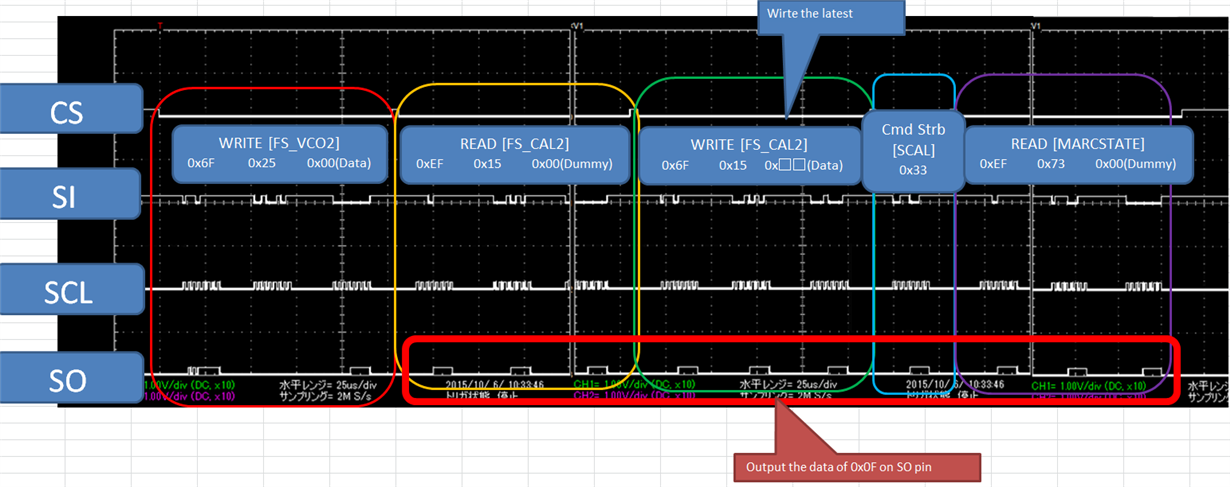The image size is (1230, 487).
Task: Click the 0x25 address value
Action: (x=262, y=164)
